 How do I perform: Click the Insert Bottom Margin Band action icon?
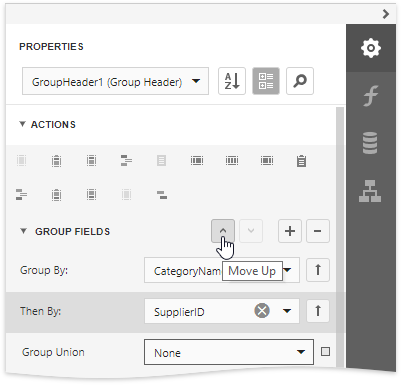point(126,194)
